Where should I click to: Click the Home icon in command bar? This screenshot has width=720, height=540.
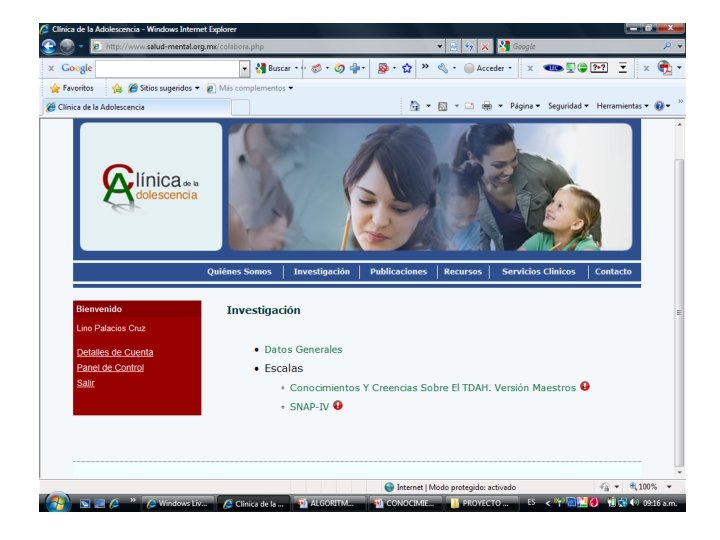(x=415, y=106)
